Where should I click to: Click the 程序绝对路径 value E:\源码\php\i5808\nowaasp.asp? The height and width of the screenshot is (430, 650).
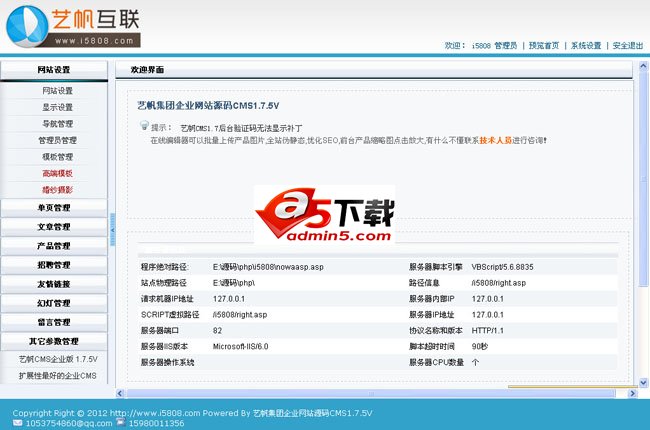coord(268,267)
